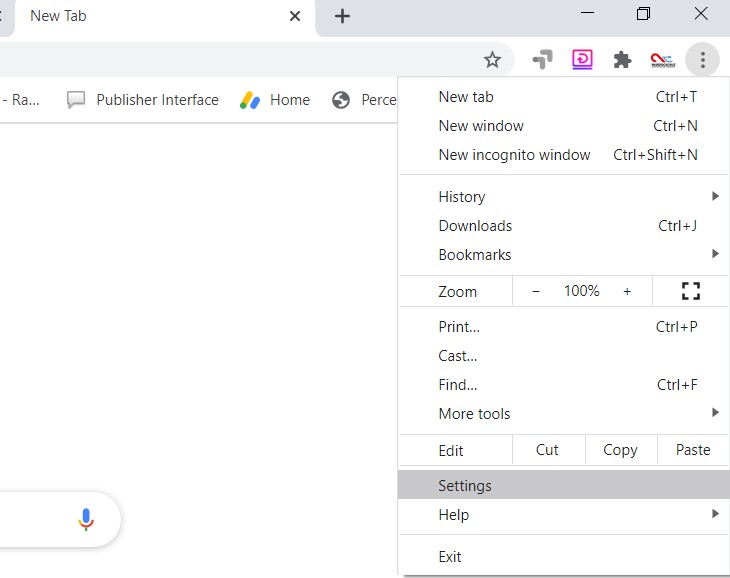Viewport: 730px width, 578px height.
Task: Bookmark this page with the star icon
Action: [x=492, y=60]
